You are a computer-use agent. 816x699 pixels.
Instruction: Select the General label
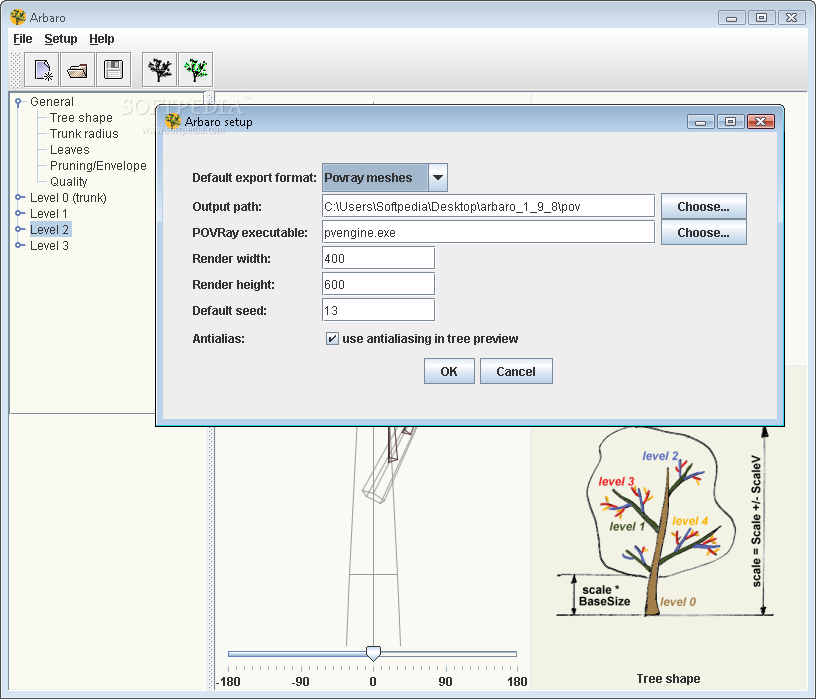coord(52,102)
